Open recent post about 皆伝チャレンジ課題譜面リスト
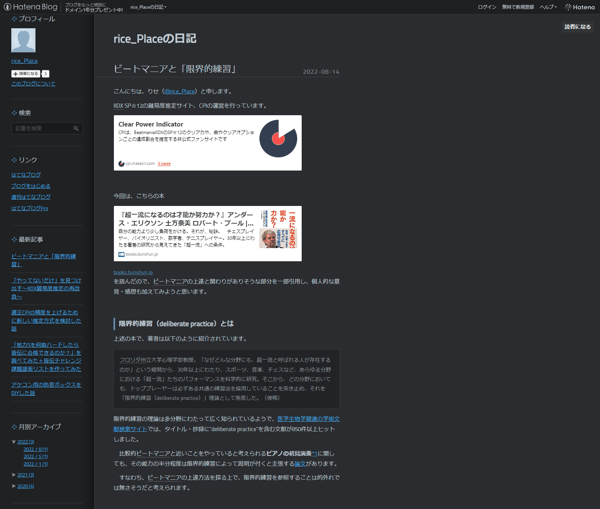This screenshot has height=509, width=600. coord(46,357)
